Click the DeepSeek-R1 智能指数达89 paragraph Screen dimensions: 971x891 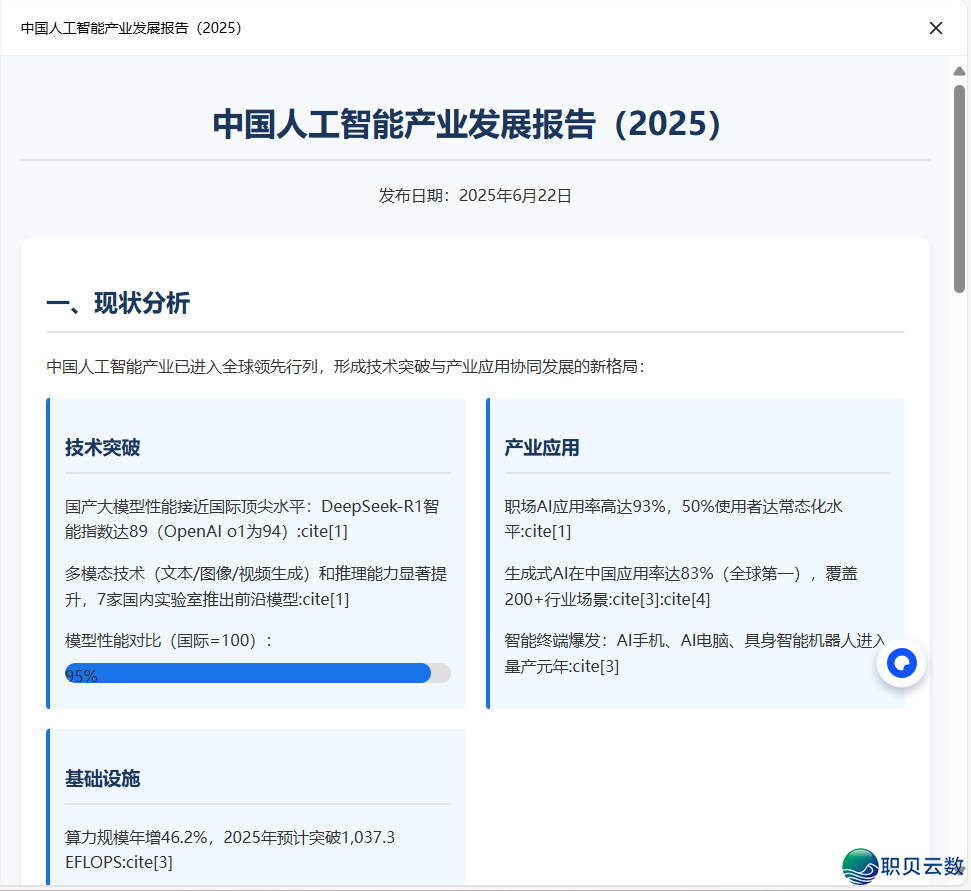252,519
